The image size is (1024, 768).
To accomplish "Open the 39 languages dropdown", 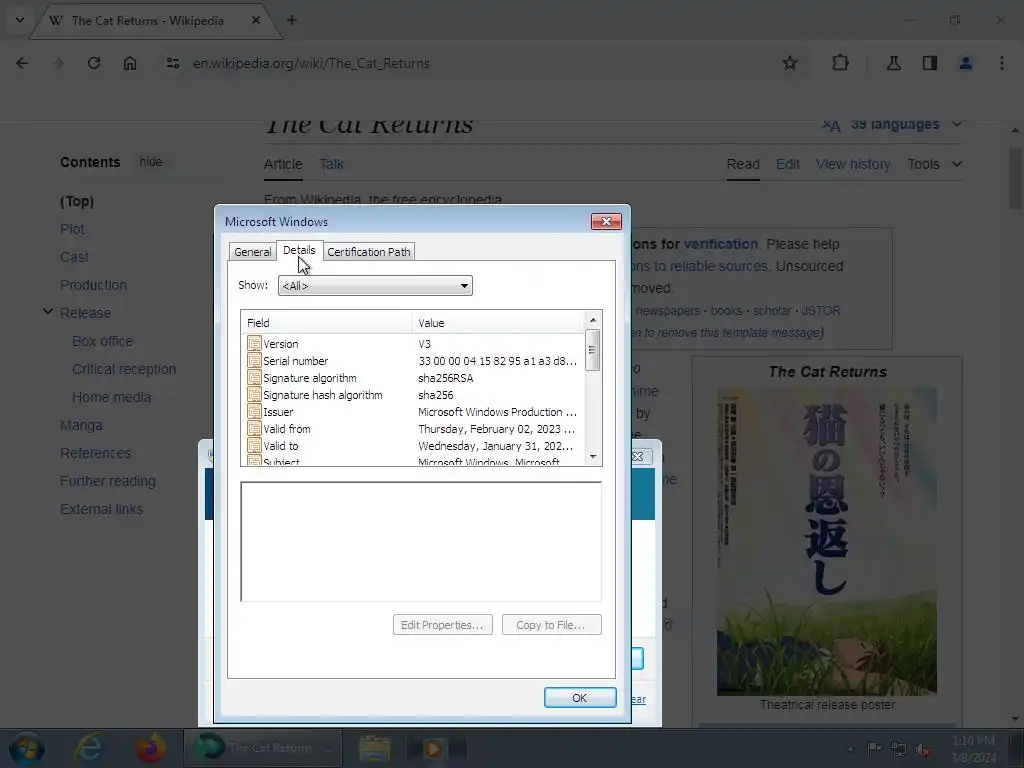I will click(x=892, y=124).
